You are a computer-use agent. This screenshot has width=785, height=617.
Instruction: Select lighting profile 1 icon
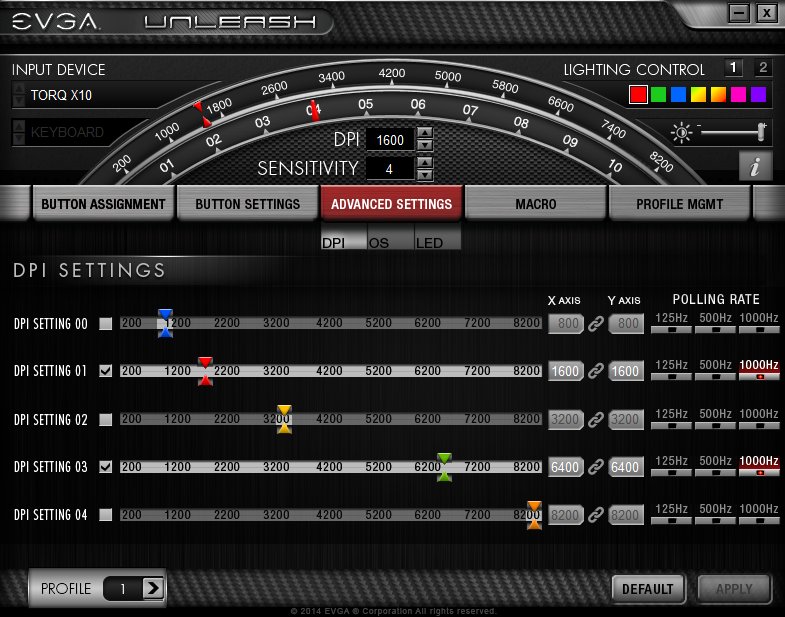pos(734,68)
